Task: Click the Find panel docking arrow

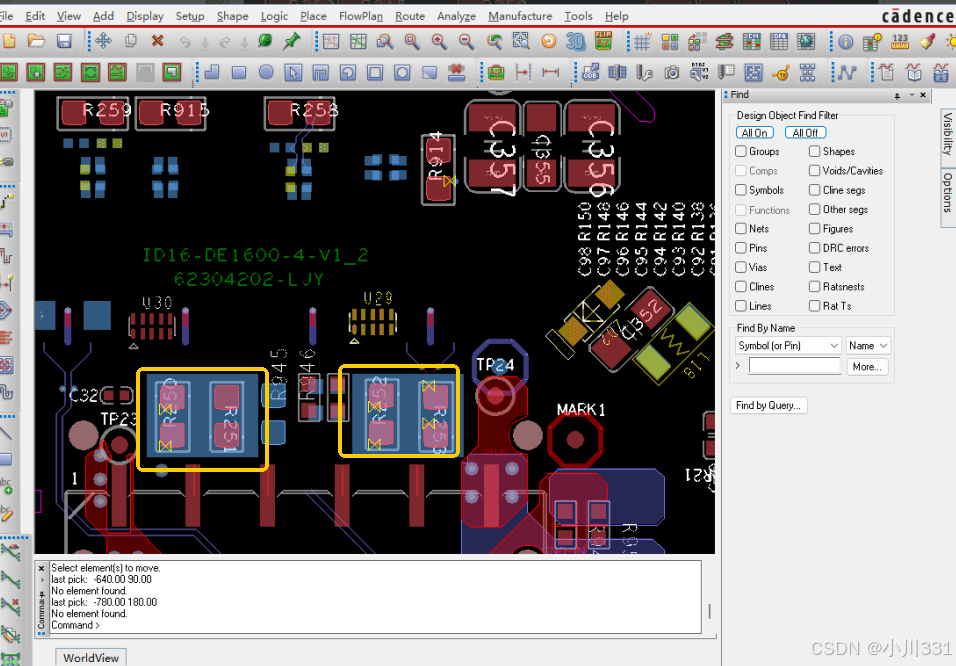Action: [912, 95]
